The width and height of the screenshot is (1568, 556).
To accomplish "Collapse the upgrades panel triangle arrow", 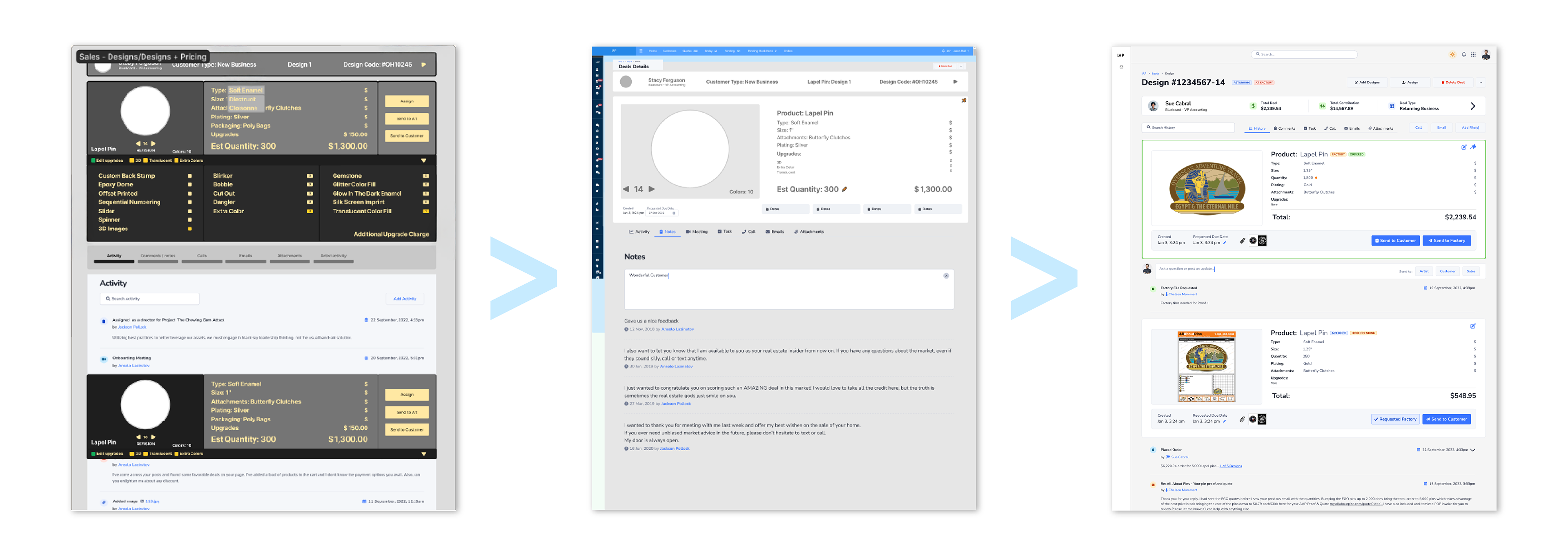I will coord(424,161).
